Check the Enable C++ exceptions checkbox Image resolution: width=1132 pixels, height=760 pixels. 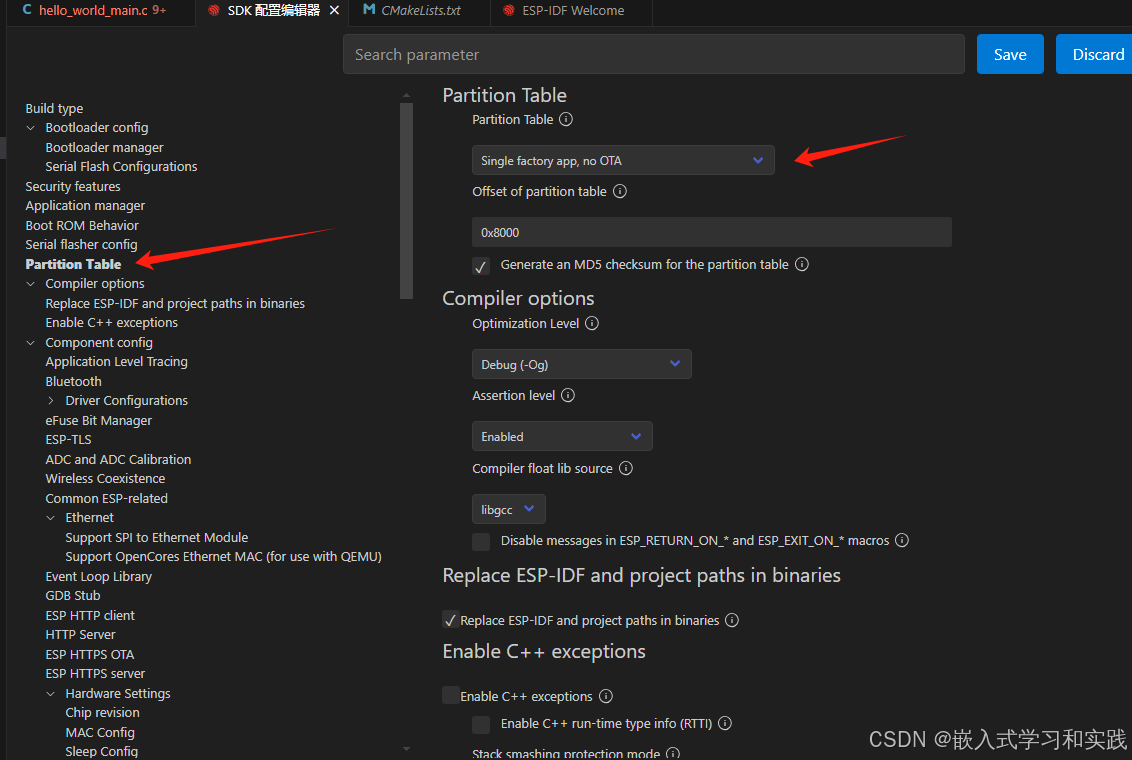pos(450,695)
